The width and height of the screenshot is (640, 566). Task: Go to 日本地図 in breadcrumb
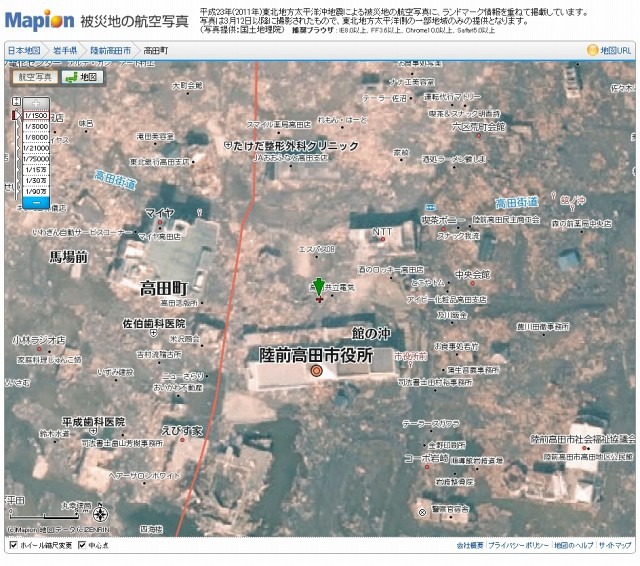pyautogui.click(x=24, y=50)
